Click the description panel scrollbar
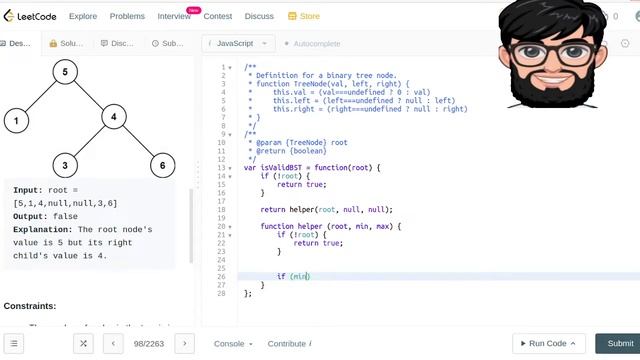This screenshot has height=360, width=640. coord(191,226)
